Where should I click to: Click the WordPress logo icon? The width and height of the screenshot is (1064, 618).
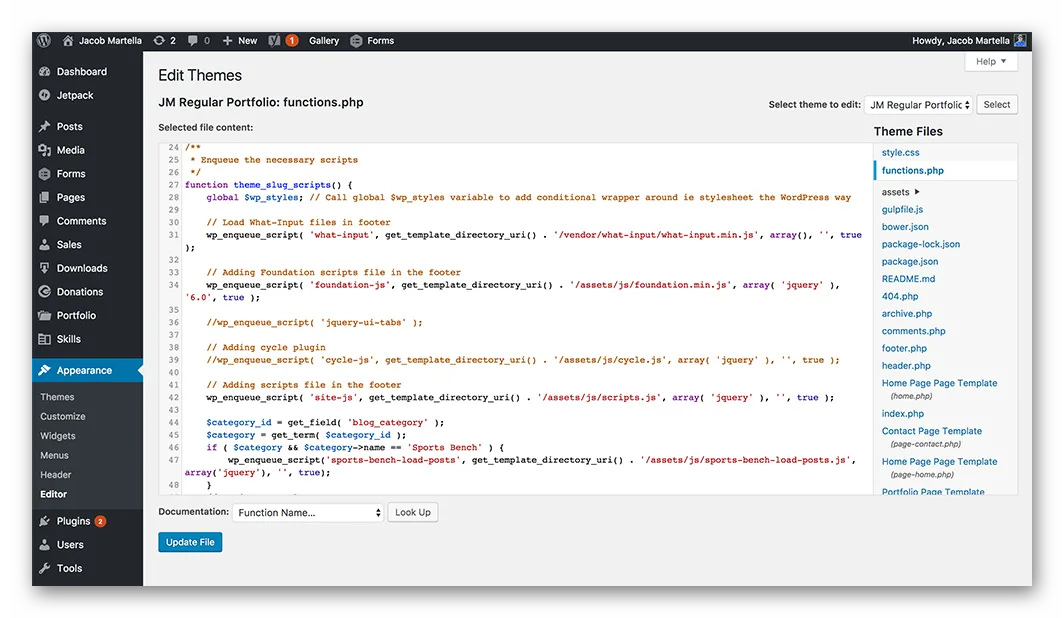(44, 41)
